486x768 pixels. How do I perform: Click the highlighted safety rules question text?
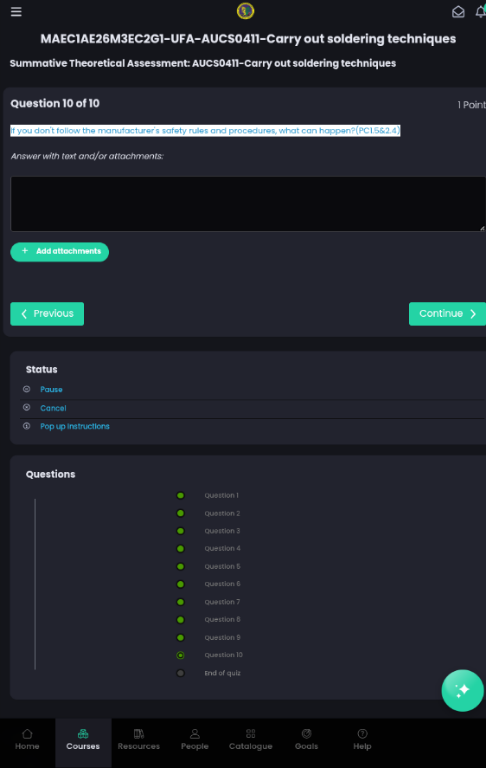[205, 130]
